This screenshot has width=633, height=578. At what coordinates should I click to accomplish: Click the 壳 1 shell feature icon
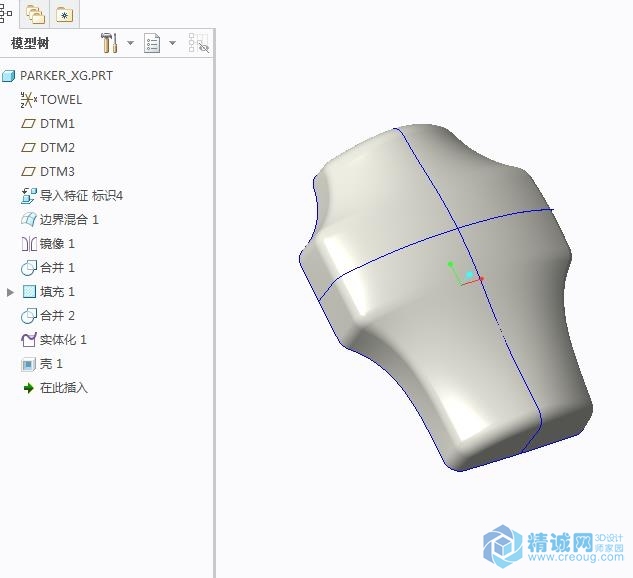(28, 364)
